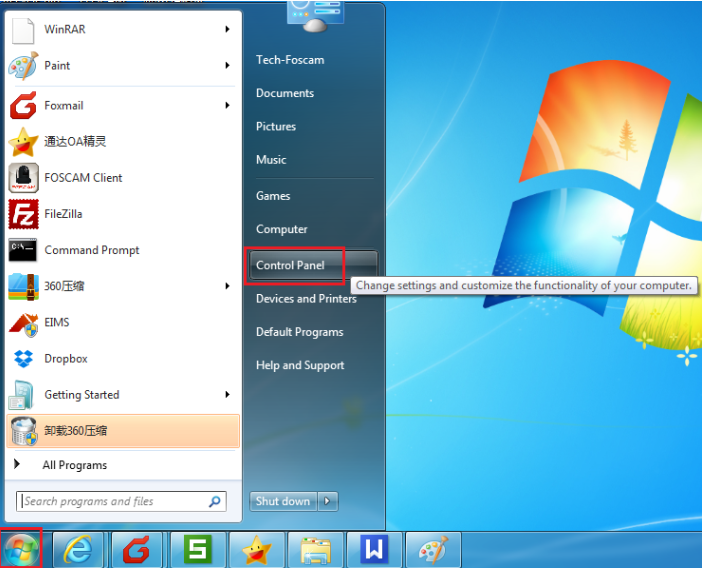The width and height of the screenshot is (702, 569).
Task: Click the Shut down button
Action: pos(283,501)
